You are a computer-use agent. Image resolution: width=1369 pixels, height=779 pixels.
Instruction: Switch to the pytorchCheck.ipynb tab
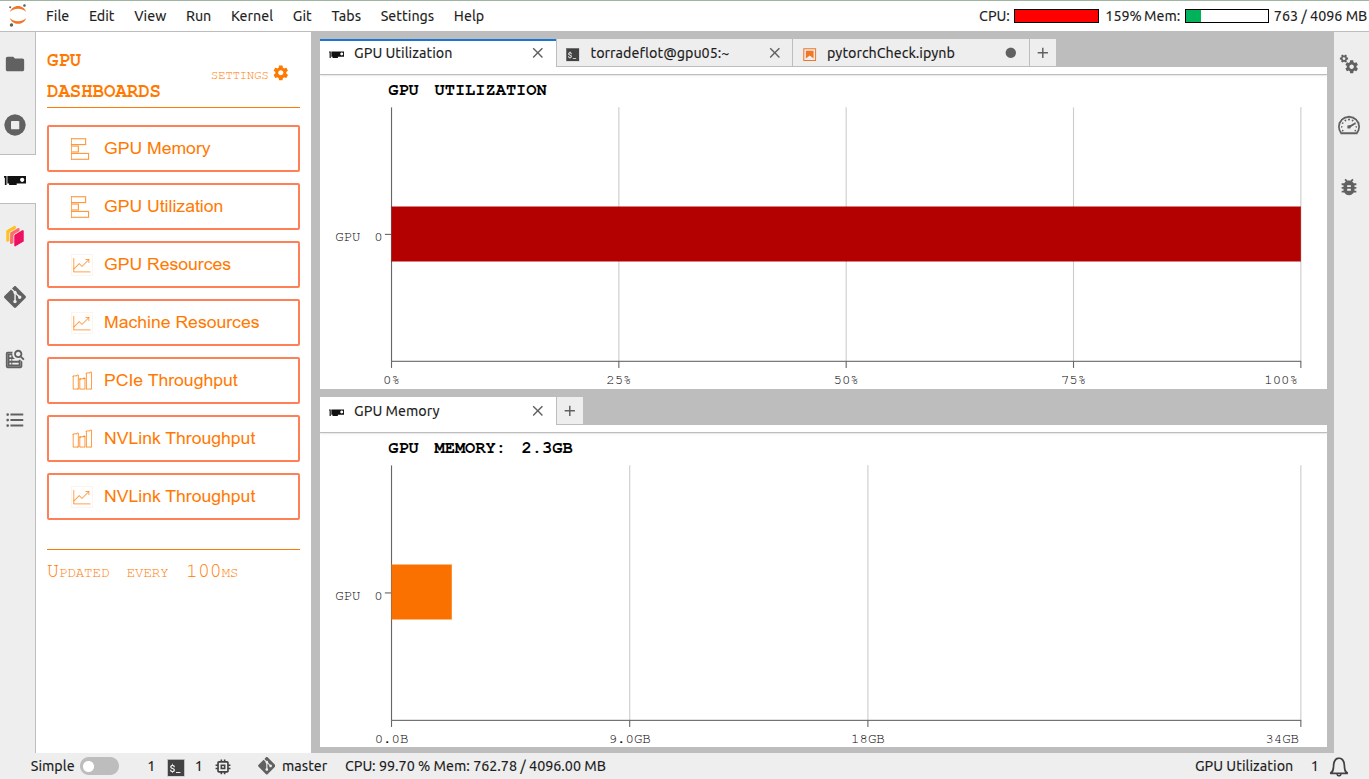(890, 53)
